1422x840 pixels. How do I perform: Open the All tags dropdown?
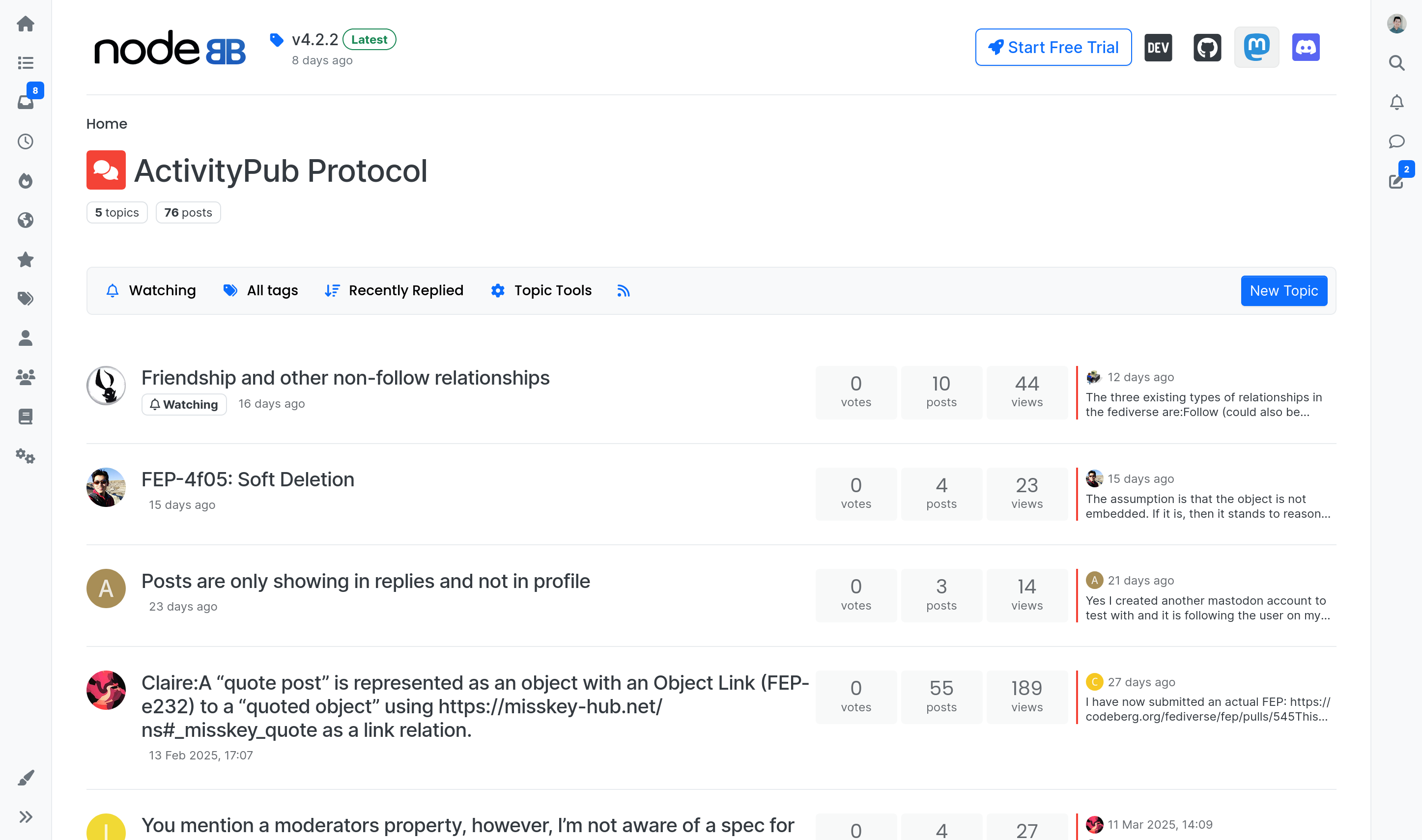(261, 291)
